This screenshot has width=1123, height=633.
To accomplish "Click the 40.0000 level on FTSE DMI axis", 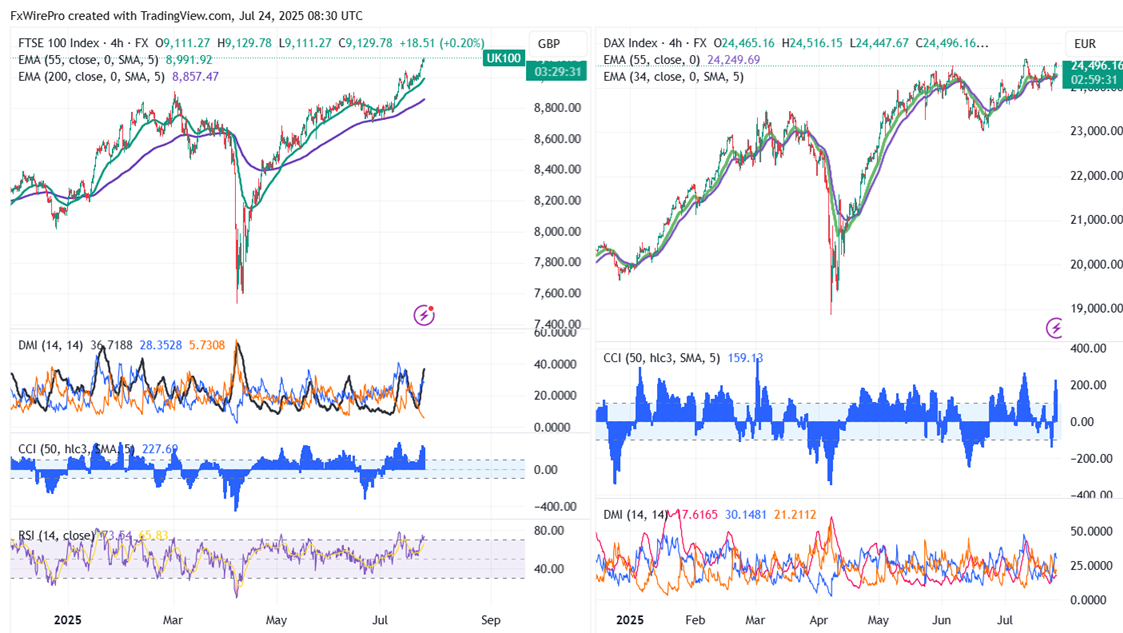I will pyautogui.click(x=555, y=364).
